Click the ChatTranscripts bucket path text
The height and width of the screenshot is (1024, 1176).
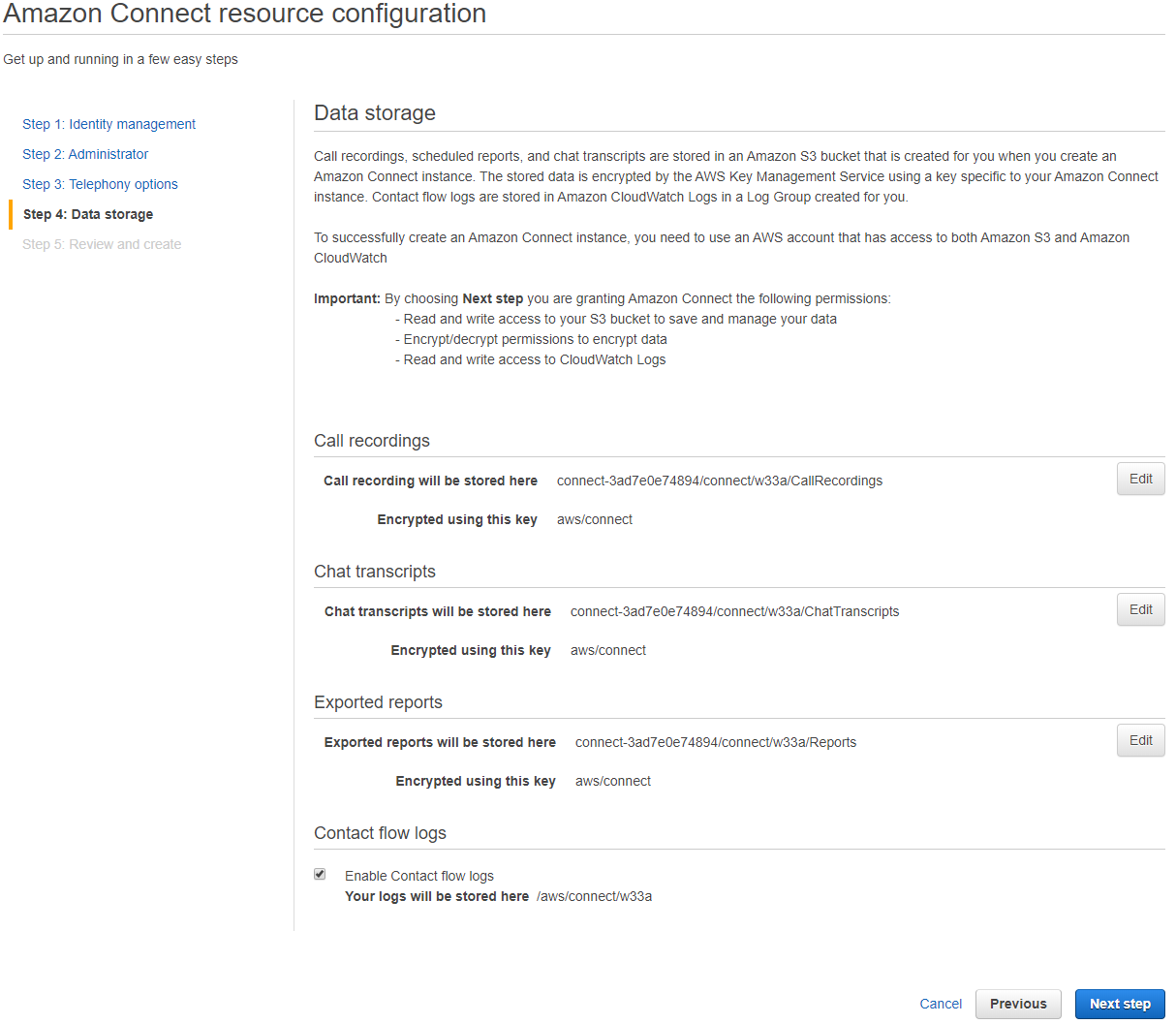tap(734, 611)
